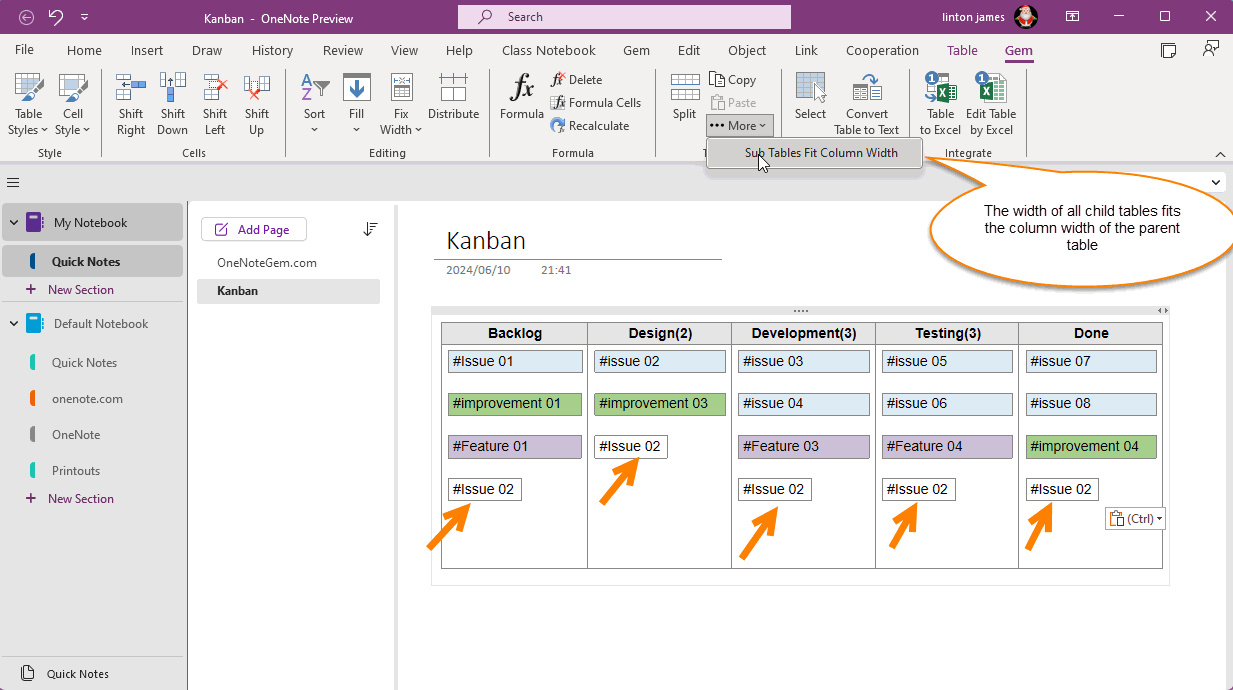This screenshot has width=1233, height=690.
Task: Click Recalculate in the Formula group
Action: tap(595, 125)
